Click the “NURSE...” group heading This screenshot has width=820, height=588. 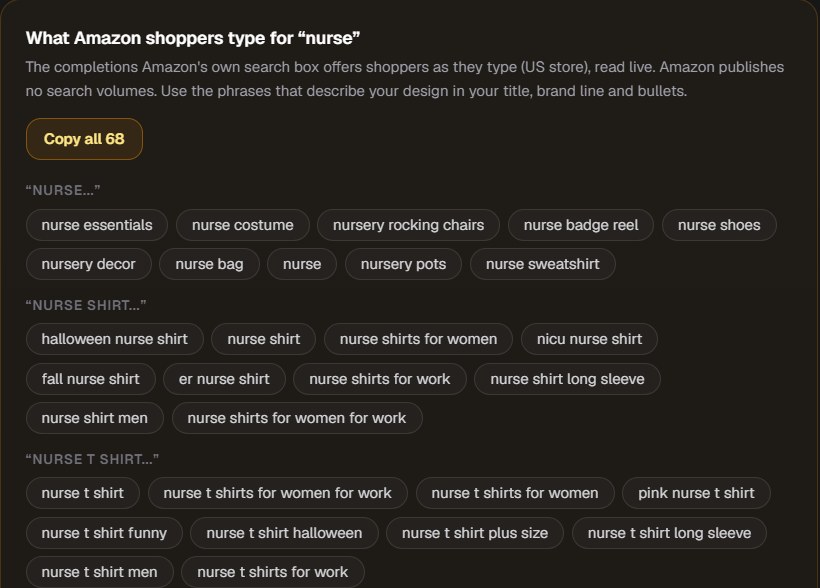[x=63, y=190]
